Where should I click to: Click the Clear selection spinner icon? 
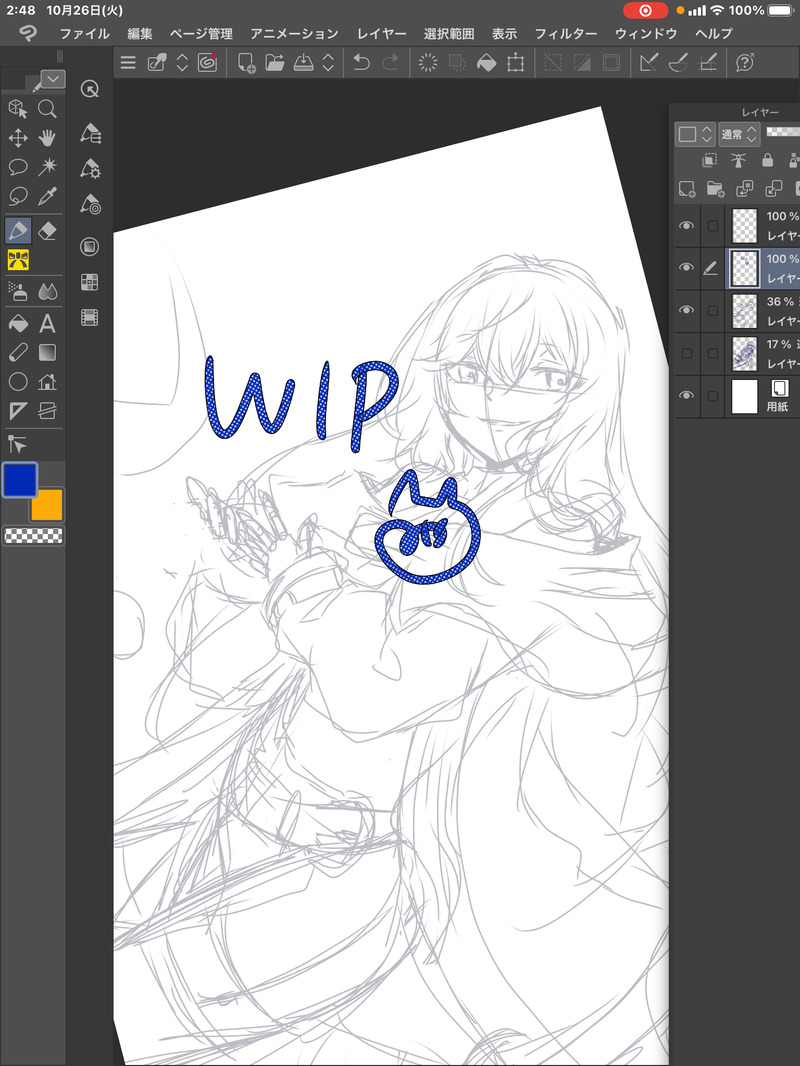coord(428,63)
